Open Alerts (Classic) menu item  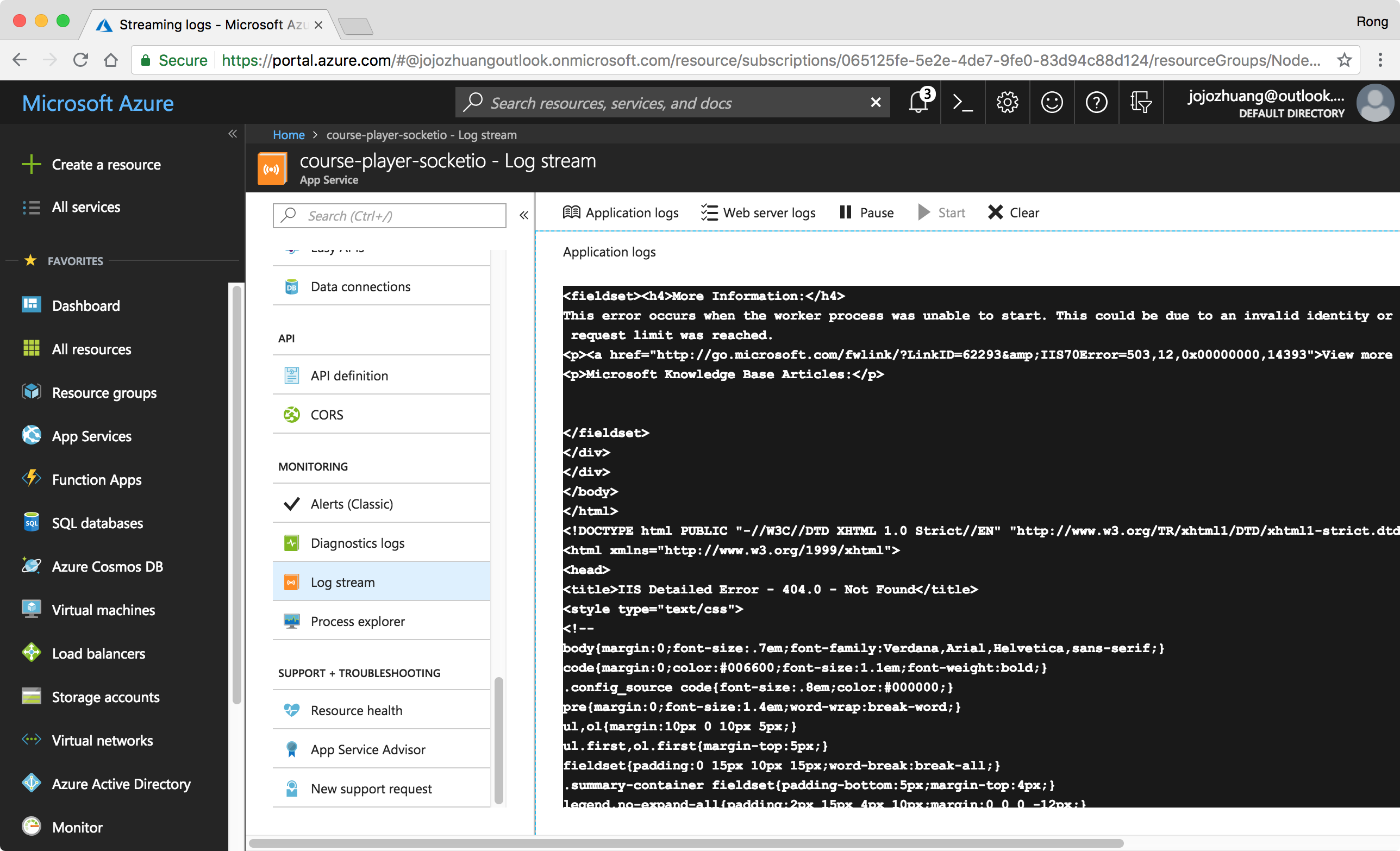click(382, 504)
